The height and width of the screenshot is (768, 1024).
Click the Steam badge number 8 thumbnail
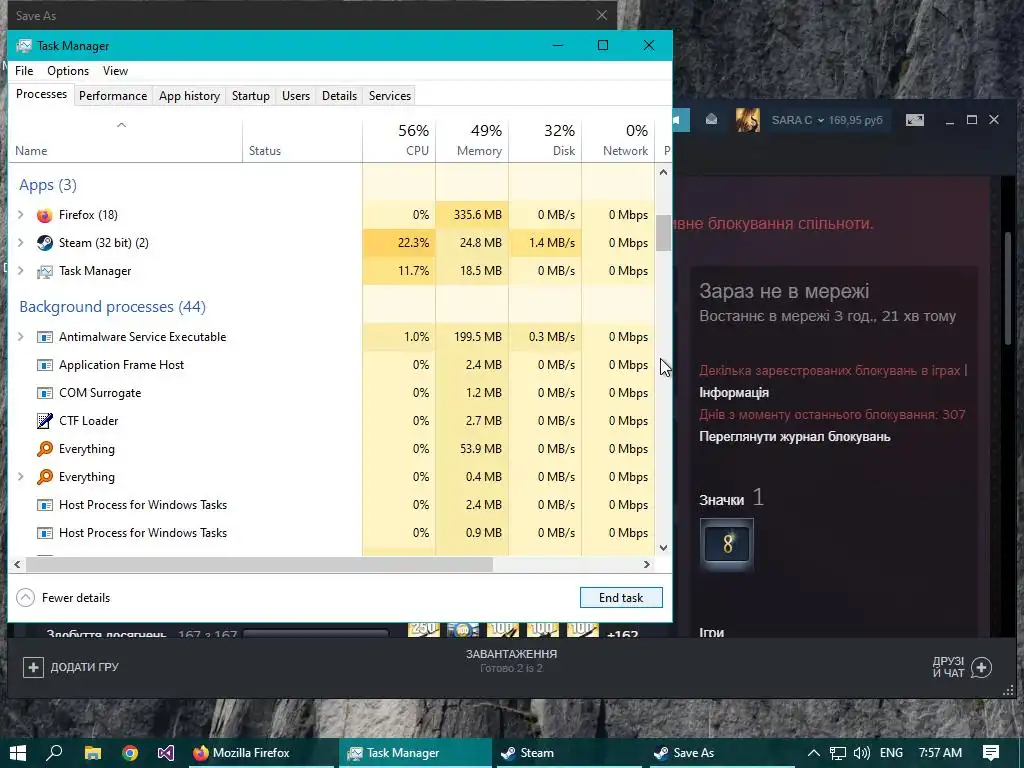727,544
